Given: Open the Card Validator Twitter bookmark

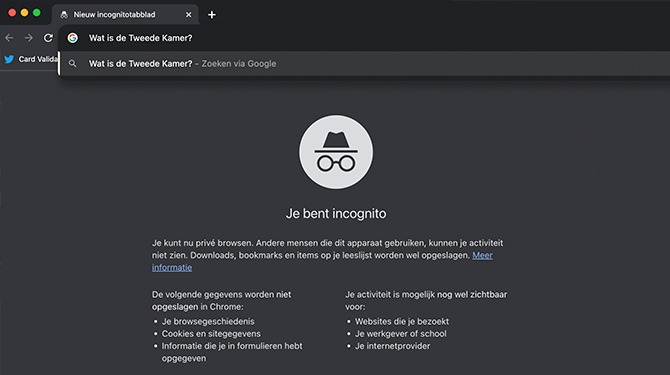Looking at the screenshot, I should [x=30, y=59].
